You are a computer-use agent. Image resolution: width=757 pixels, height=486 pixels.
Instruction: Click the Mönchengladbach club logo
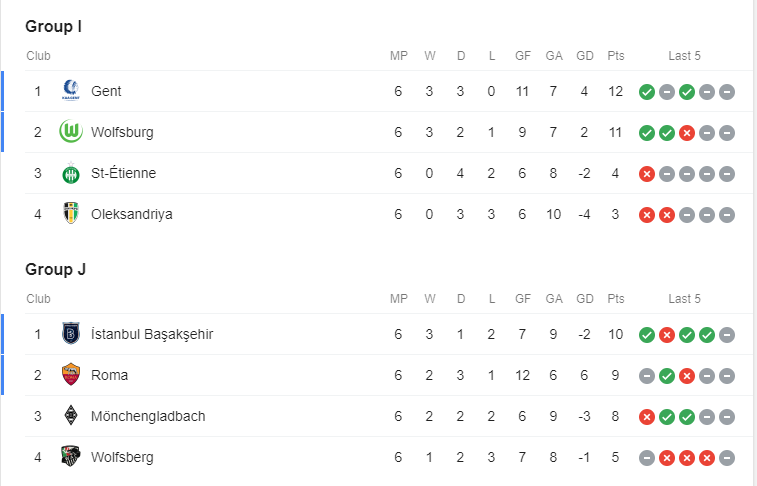(70, 416)
